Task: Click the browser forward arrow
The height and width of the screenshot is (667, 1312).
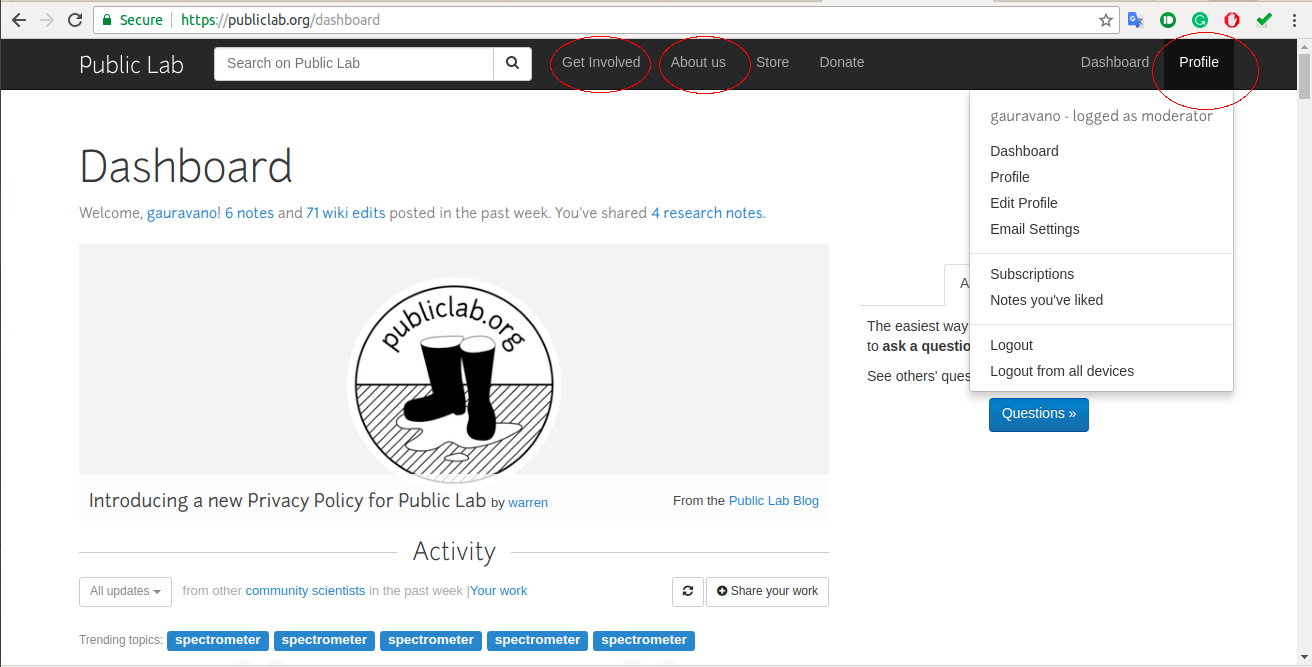Action: tap(47, 20)
